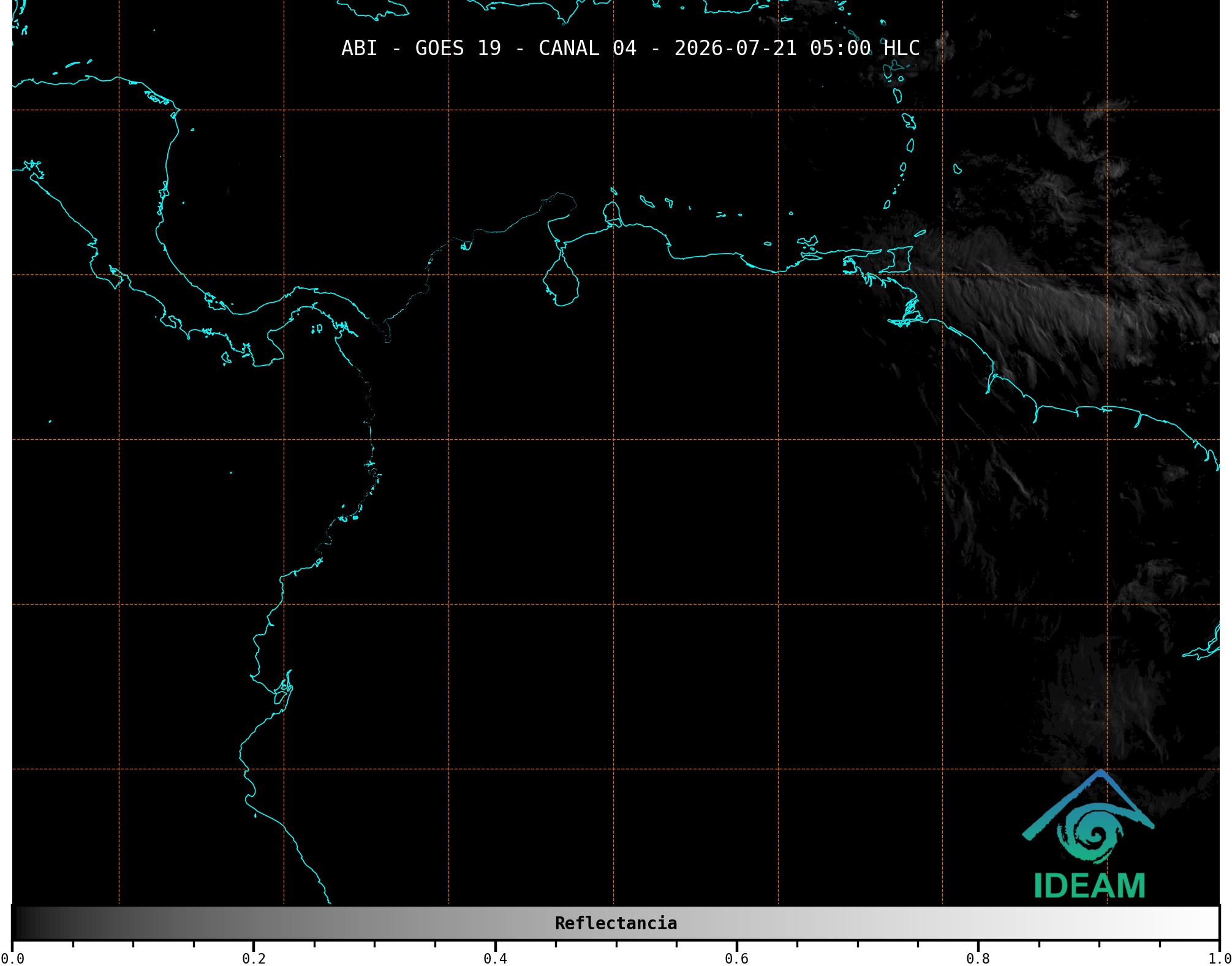1232x966 pixels.
Task: Click the '0.2' colorbar tick label
Action: (254, 959)
